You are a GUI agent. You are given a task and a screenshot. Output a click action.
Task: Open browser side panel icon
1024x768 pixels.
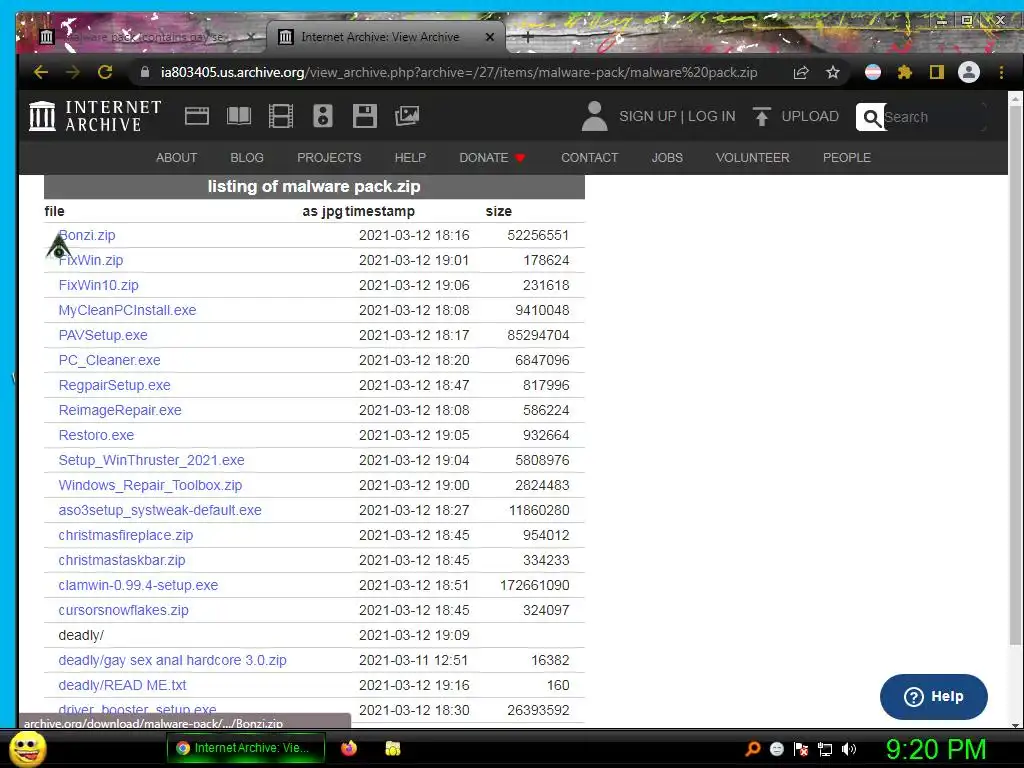click(x=936, y=72)
